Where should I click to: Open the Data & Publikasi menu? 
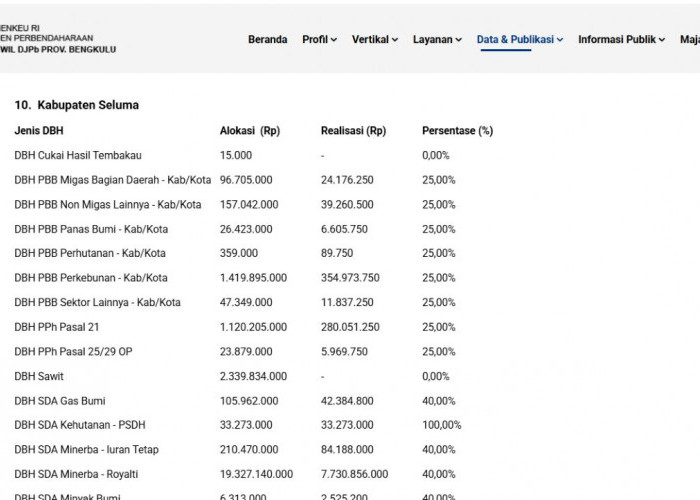(x=520, y=39)
